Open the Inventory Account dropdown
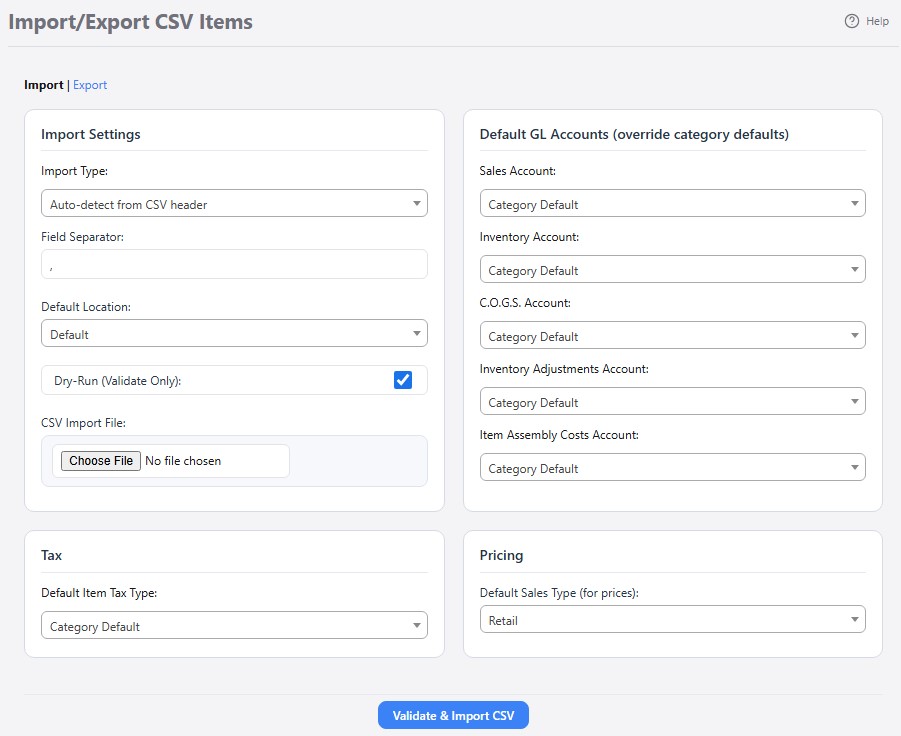This screenshot has height=736, width=901. pos(673,269)
